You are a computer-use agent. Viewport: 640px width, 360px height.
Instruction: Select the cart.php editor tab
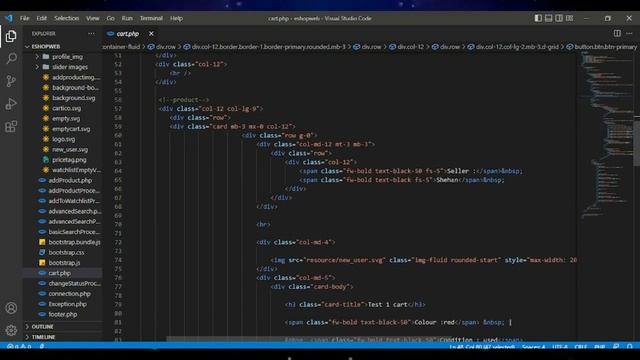[128, 33]
